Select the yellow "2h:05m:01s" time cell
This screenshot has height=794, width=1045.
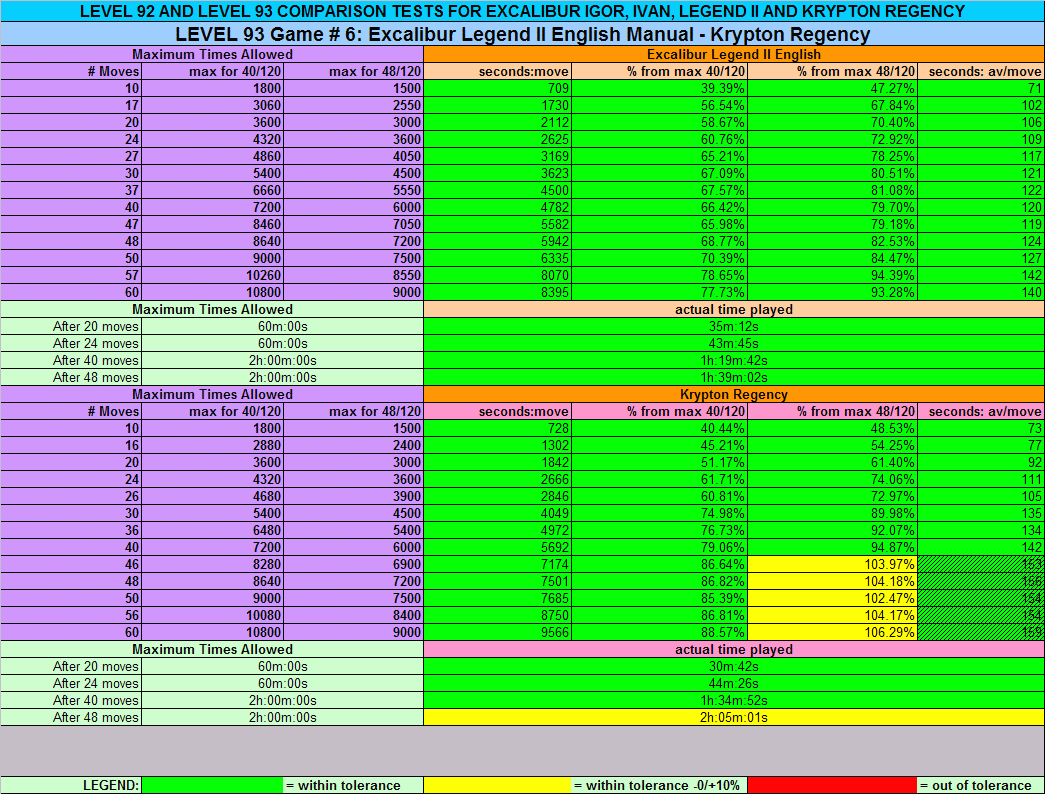(734, 717)
